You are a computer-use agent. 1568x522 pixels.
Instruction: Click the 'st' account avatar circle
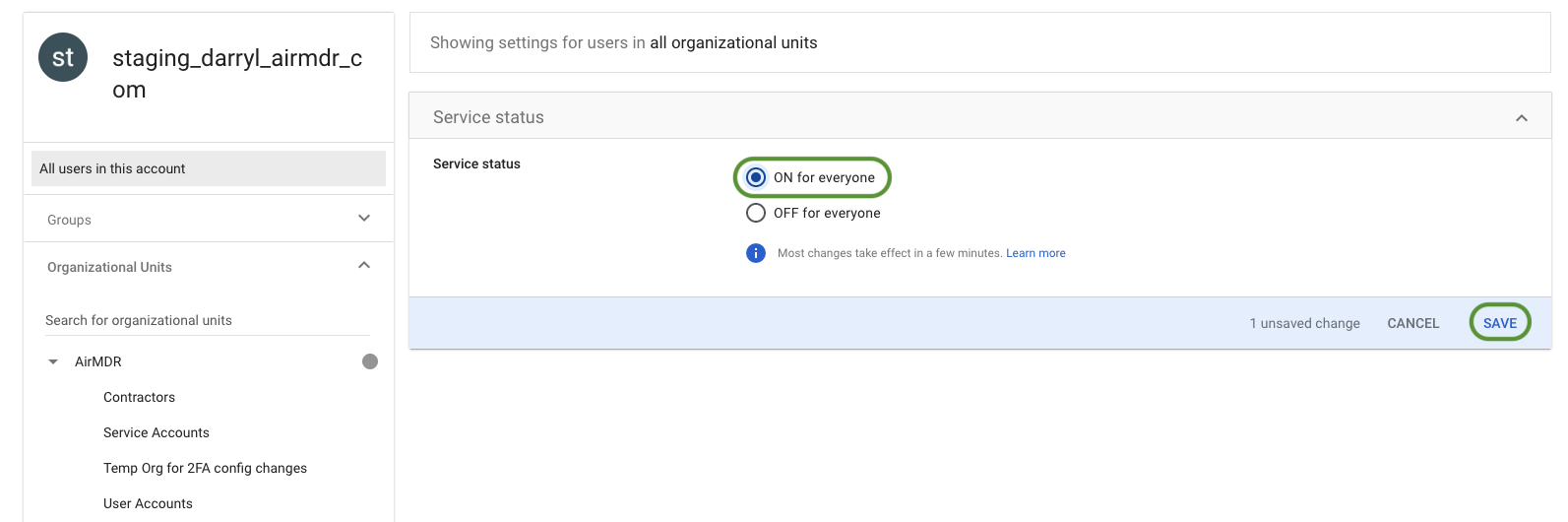click(x=63, y=57)
